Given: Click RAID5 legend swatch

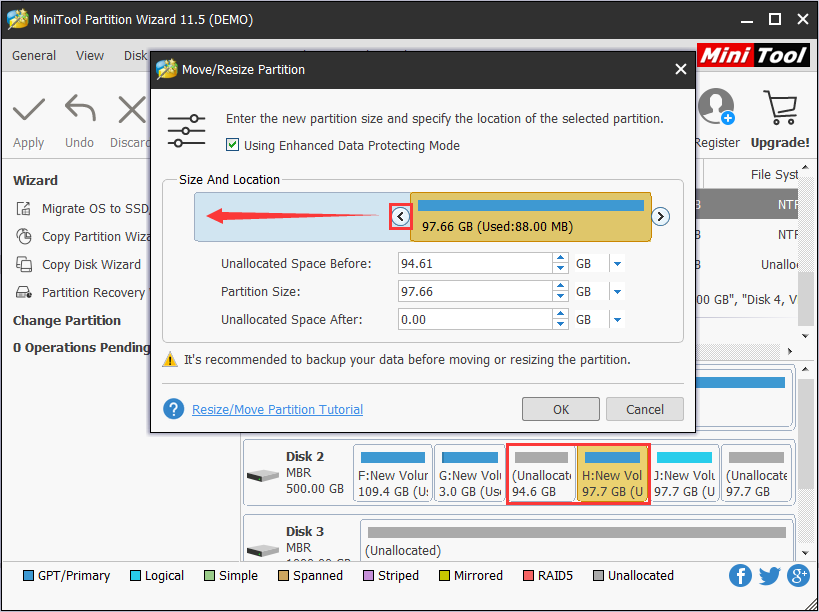Looking at the screenshot, I should pyautogui.click(x=528, y=575).
